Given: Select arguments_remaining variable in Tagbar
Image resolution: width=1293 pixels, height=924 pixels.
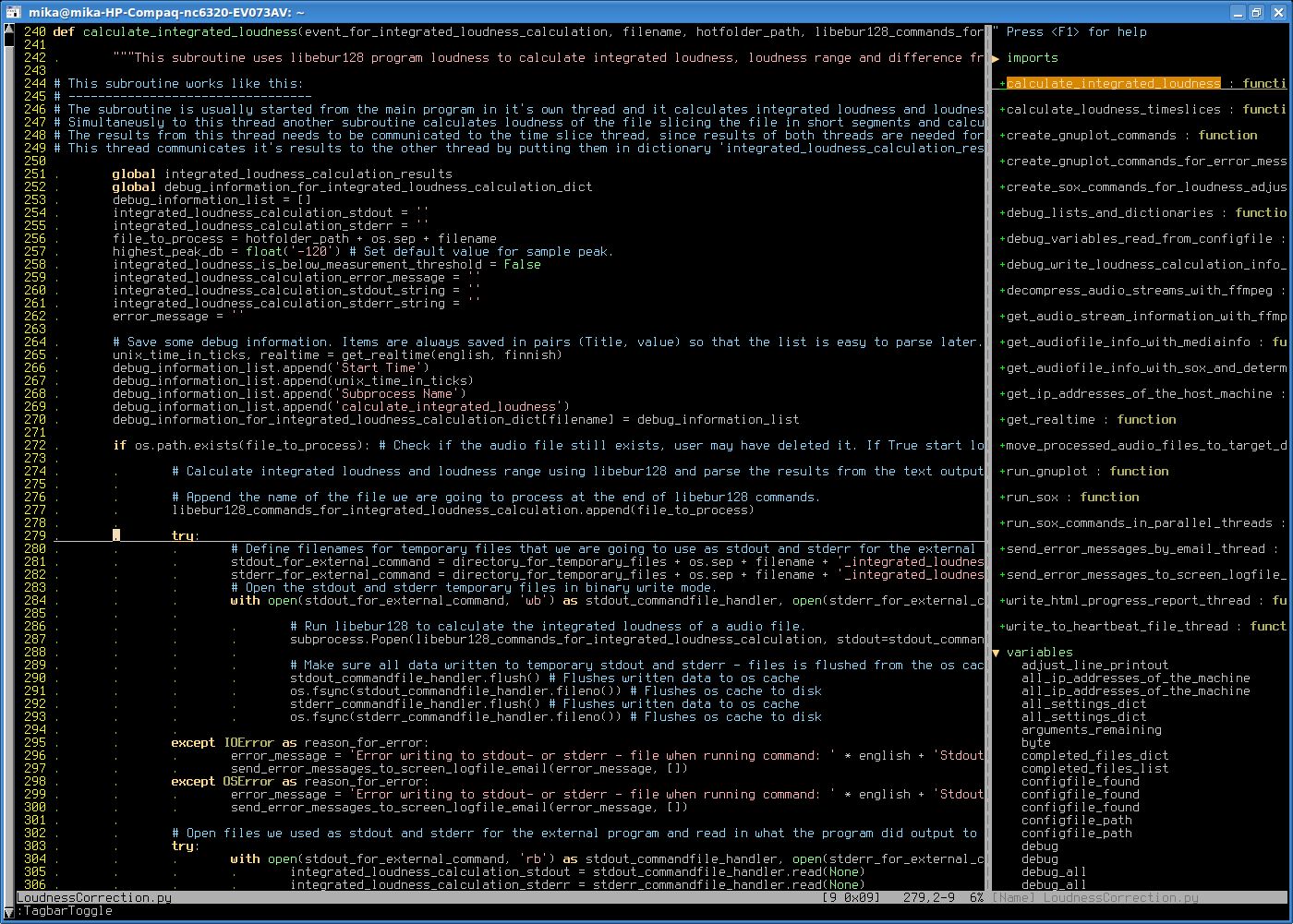Looking at the screenshot, I should [1091, 730].
